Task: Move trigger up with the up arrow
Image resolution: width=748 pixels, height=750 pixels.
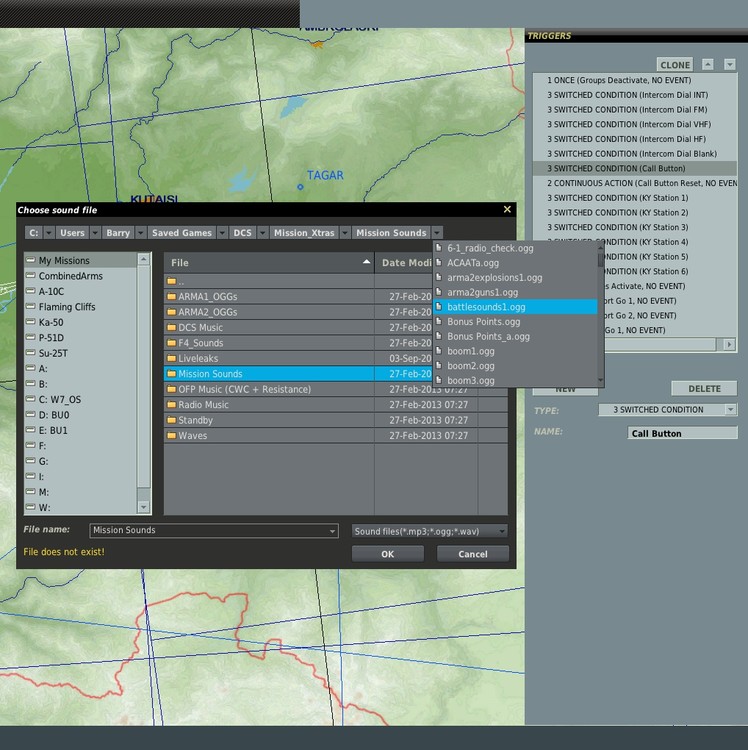Action: click(x=707, y=64)
